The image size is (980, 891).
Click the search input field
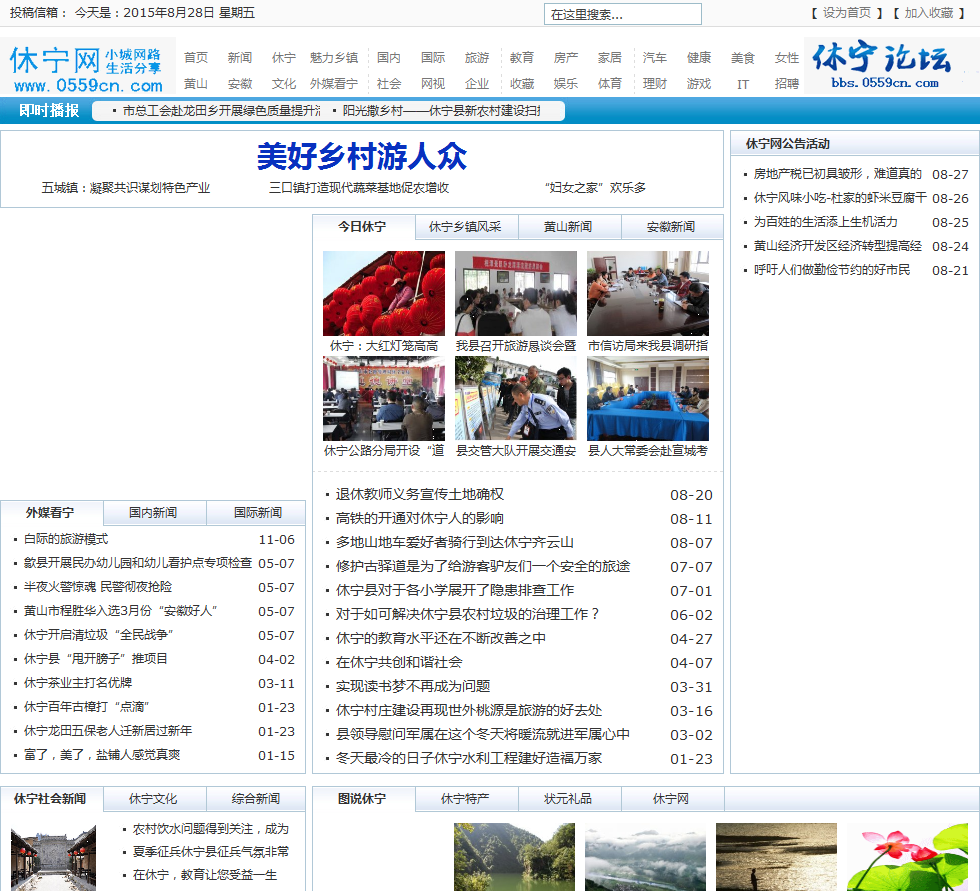[622, 14]
